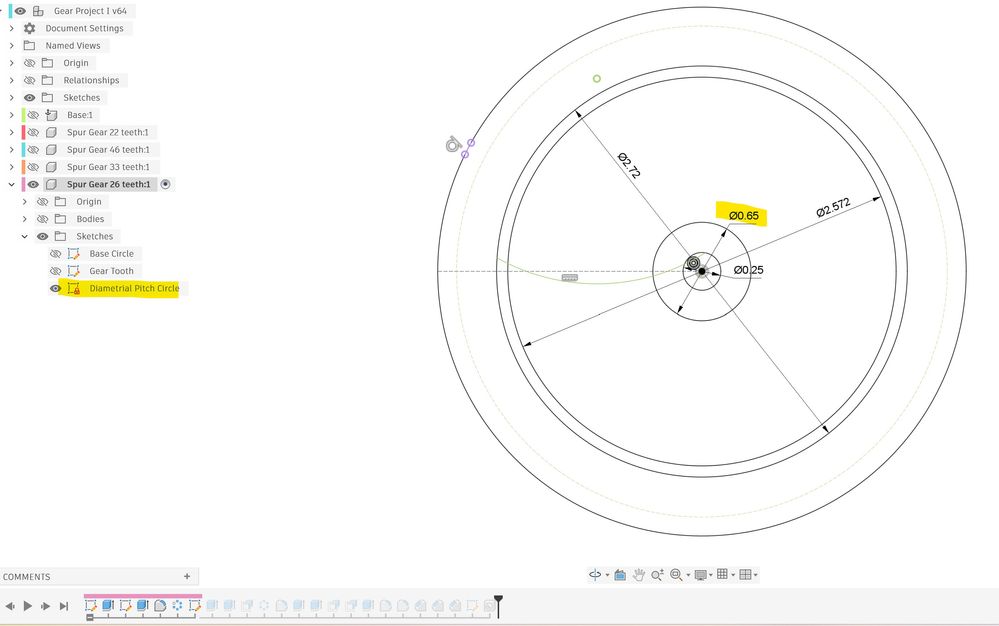Click the Gear Project document icon
999x626 pixels.
tap(38, 11)
